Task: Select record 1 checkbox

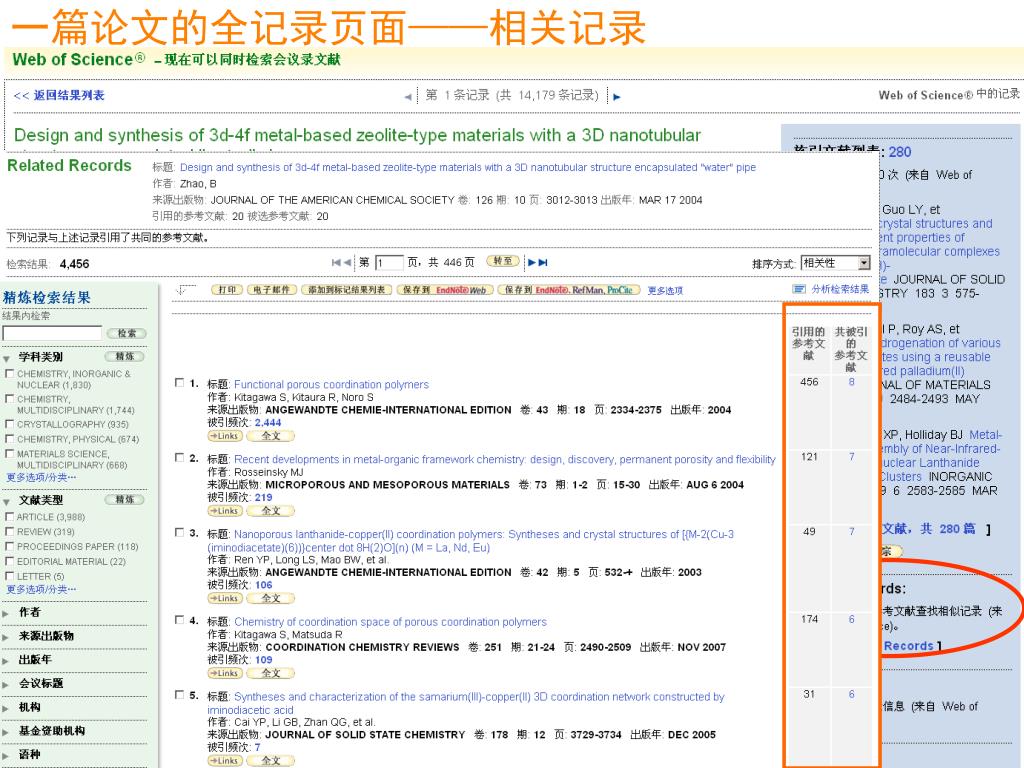Action: 180,383
